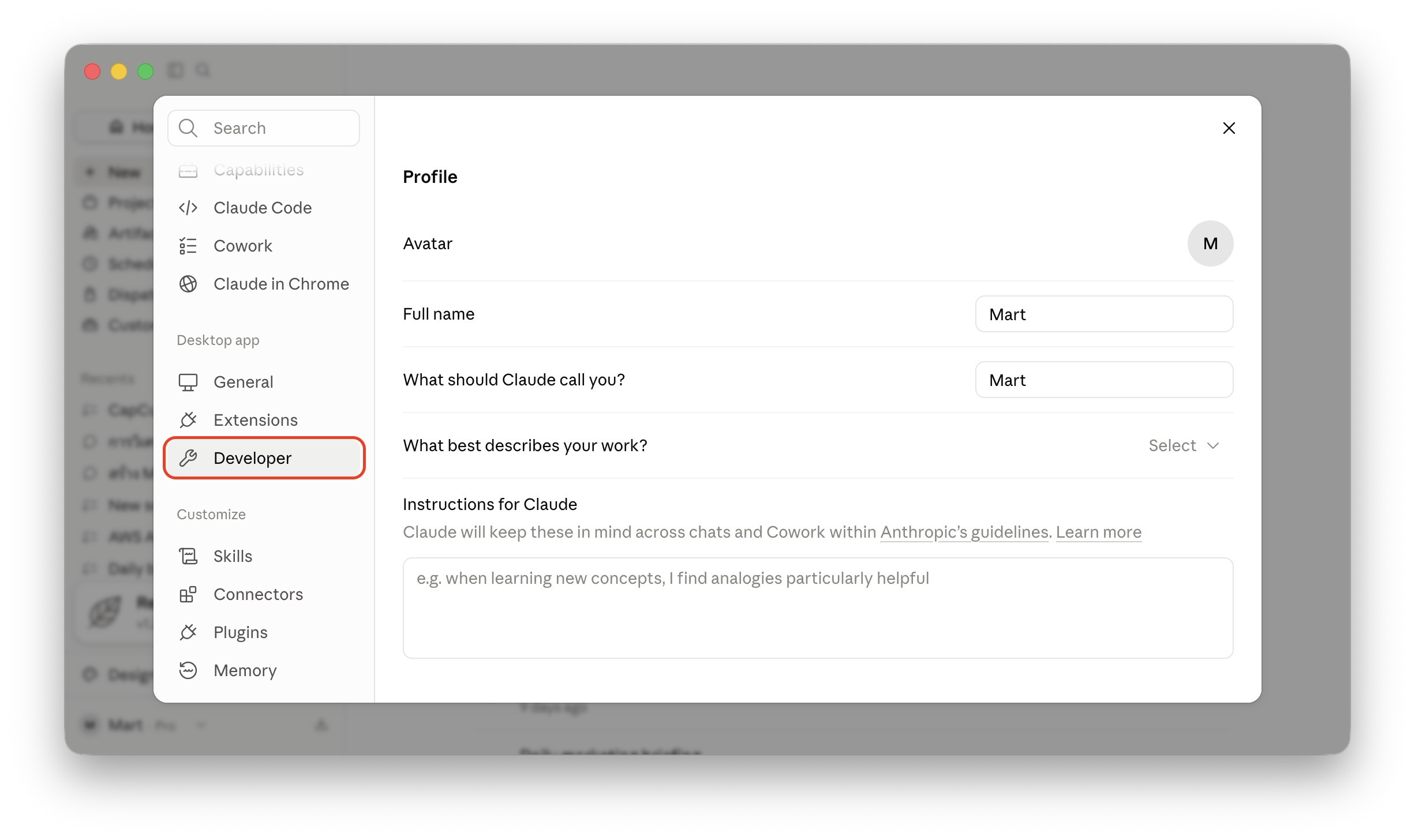This screenshot has height=840, width=1415.
Task: Click the Claude in Chrome globe icon
Action: pyautogui.click(x=188, y=284)
